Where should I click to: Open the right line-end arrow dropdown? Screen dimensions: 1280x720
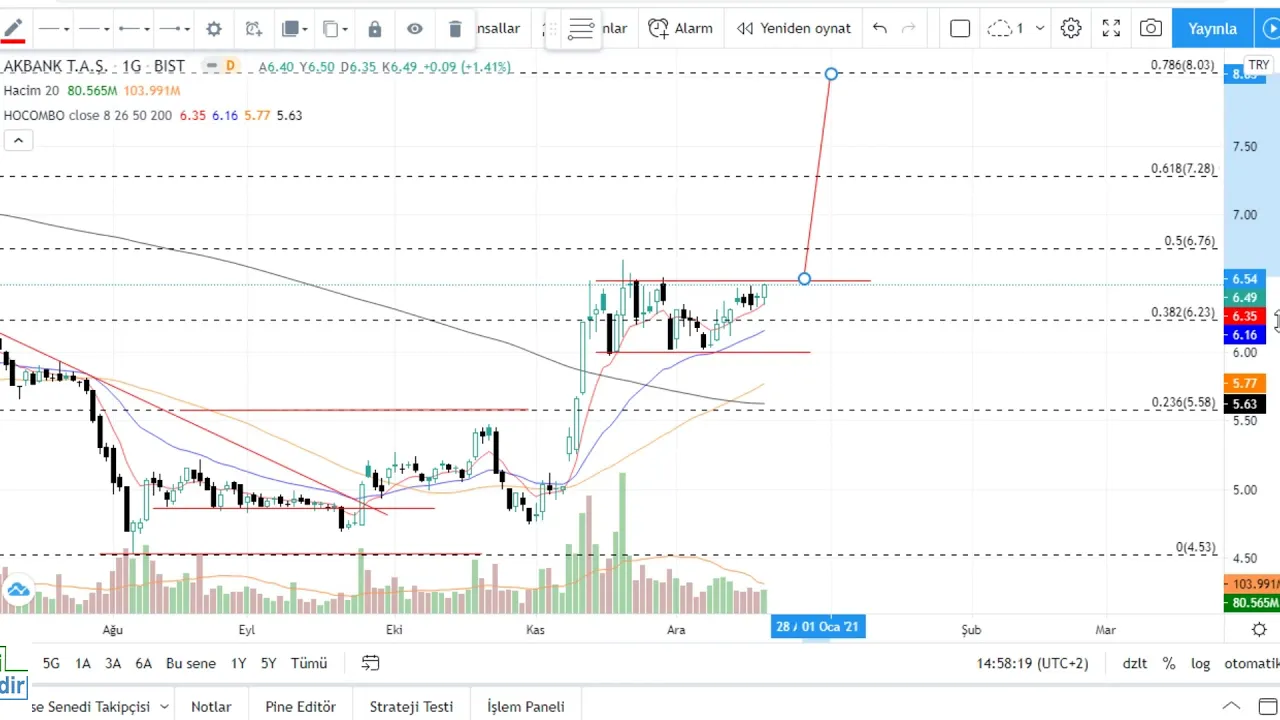pyautogui.click(x=174, y=29)
